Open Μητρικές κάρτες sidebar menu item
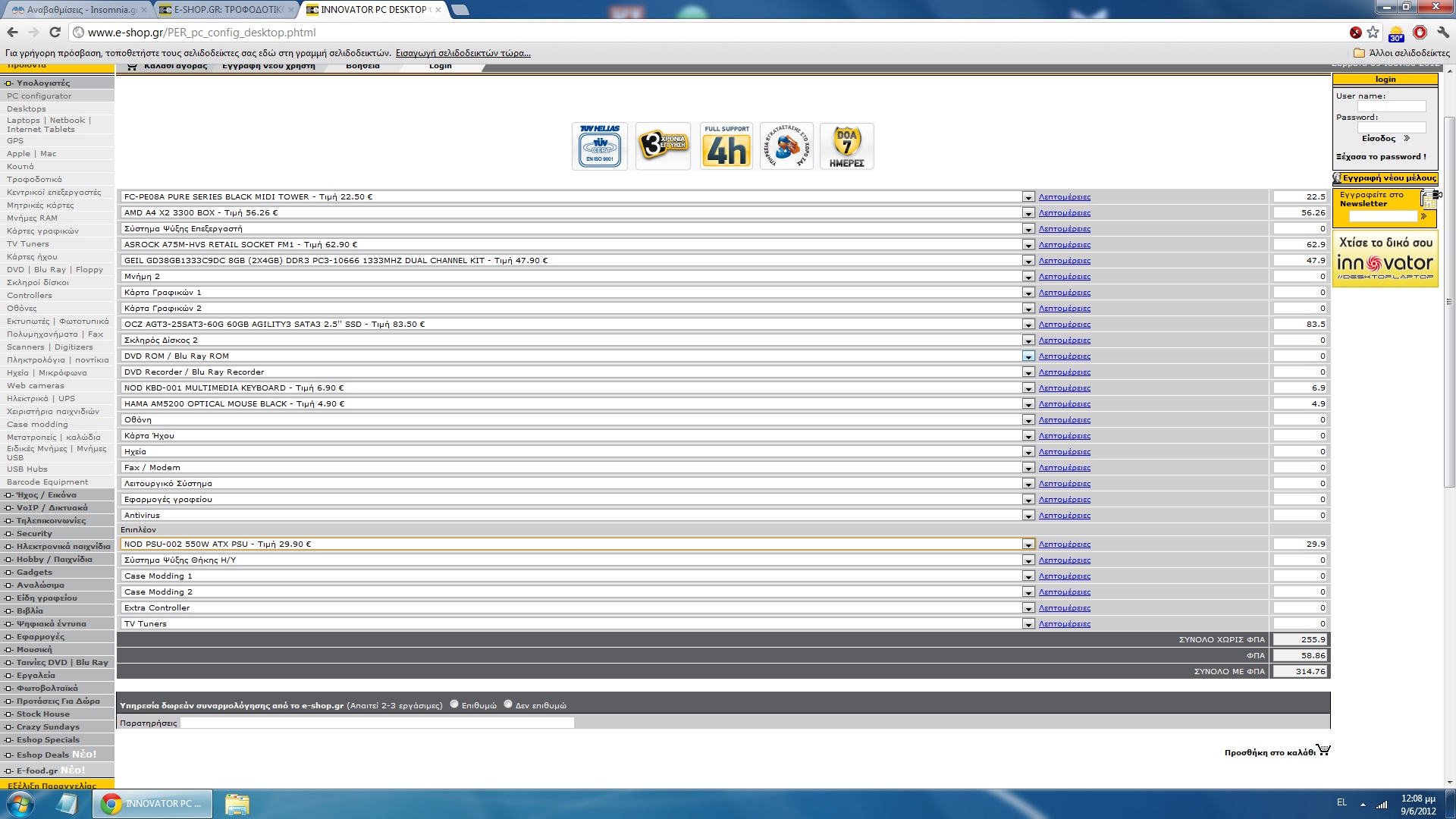 click(x=40, y=205)
